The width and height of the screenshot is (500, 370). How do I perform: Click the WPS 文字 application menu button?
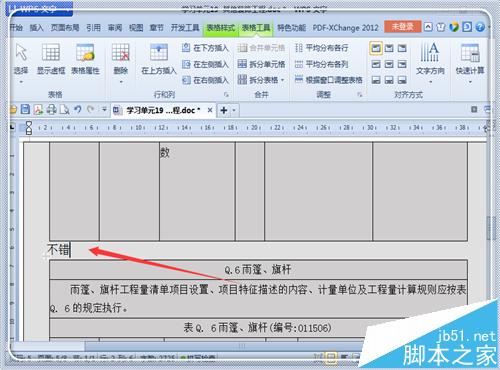[40, 9]
